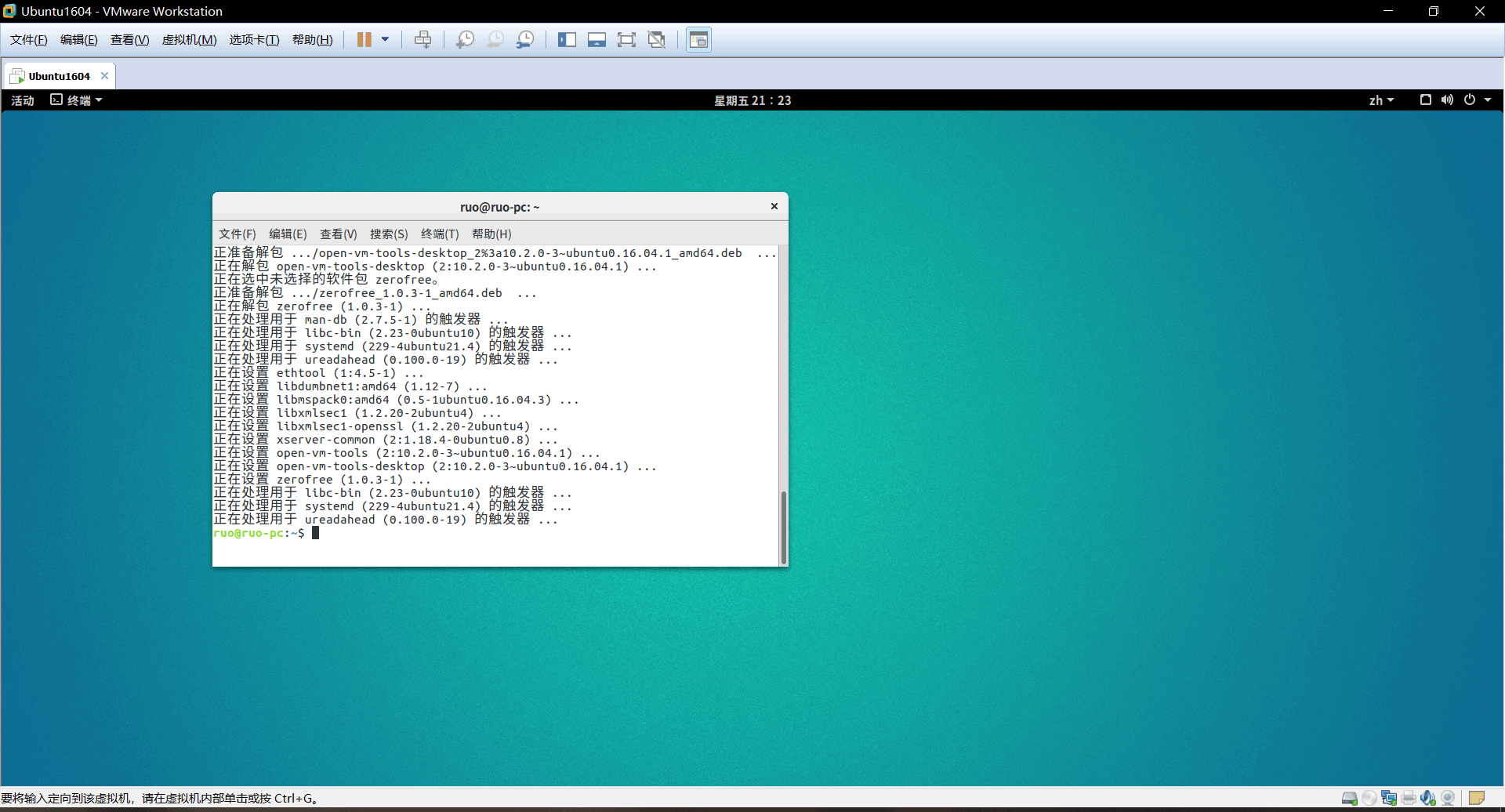Open terminal 文件(F) menu
This screenshot has width=1505, height=812.
pyautogui.click(x=237, y=234)
